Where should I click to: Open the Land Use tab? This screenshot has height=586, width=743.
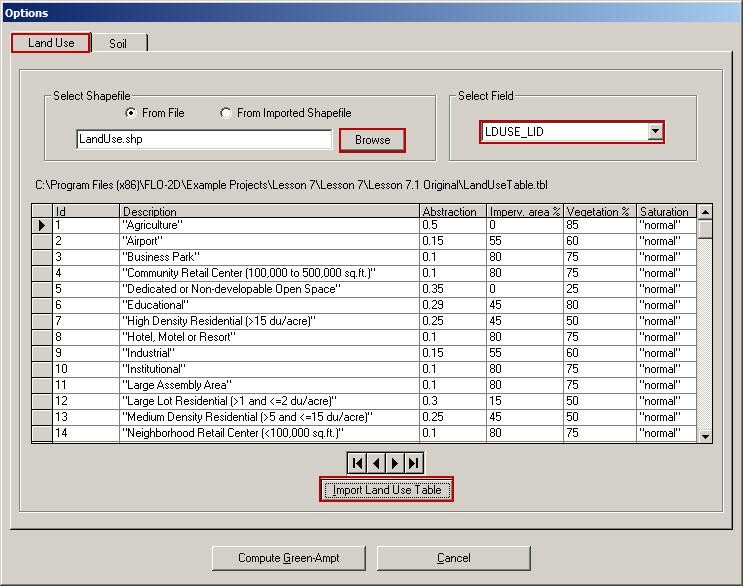coord(51,43)
